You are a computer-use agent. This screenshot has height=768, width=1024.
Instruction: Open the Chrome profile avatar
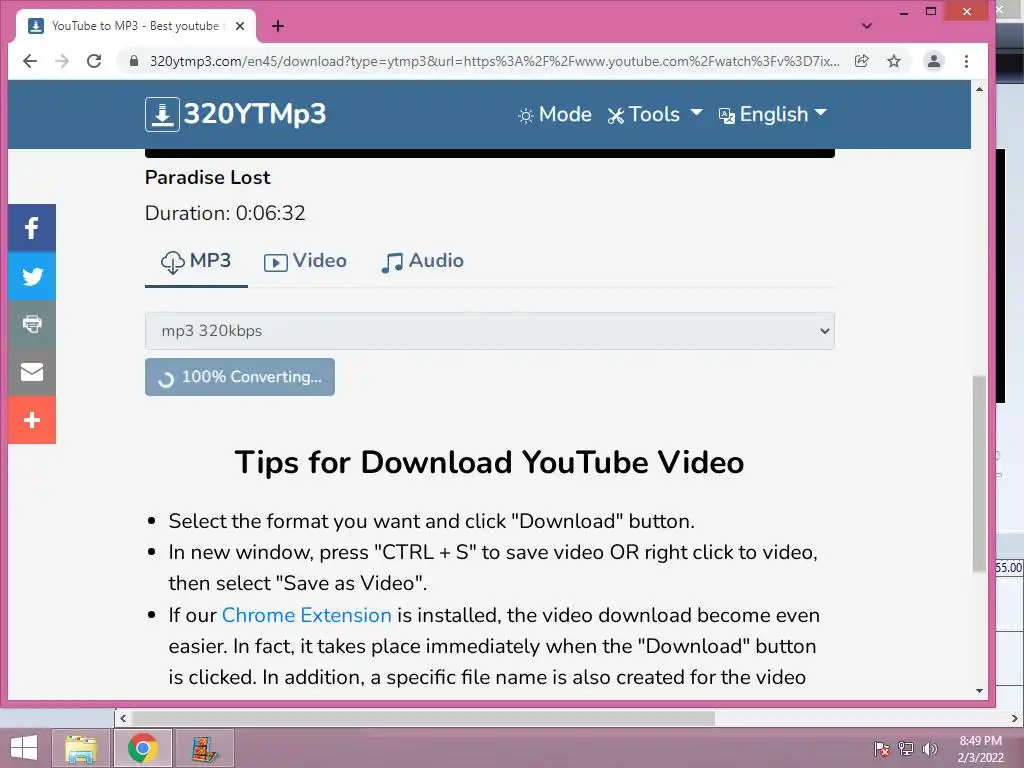pyautogui.click(x=934, y=61)
